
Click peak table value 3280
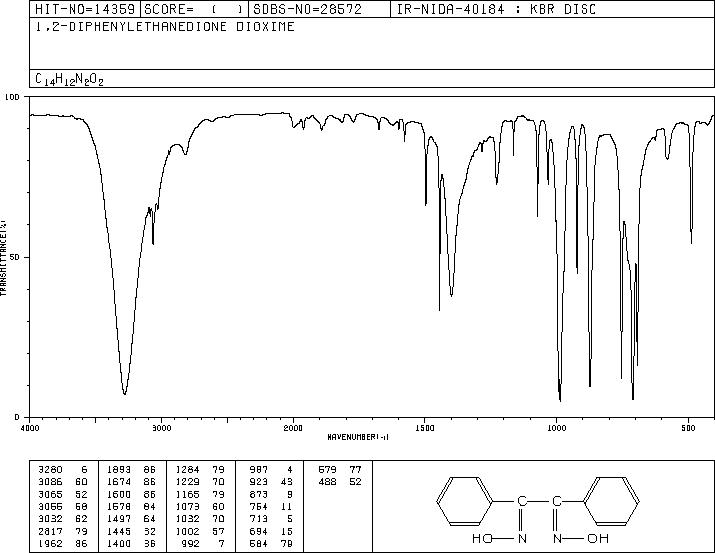click(50, 470)
